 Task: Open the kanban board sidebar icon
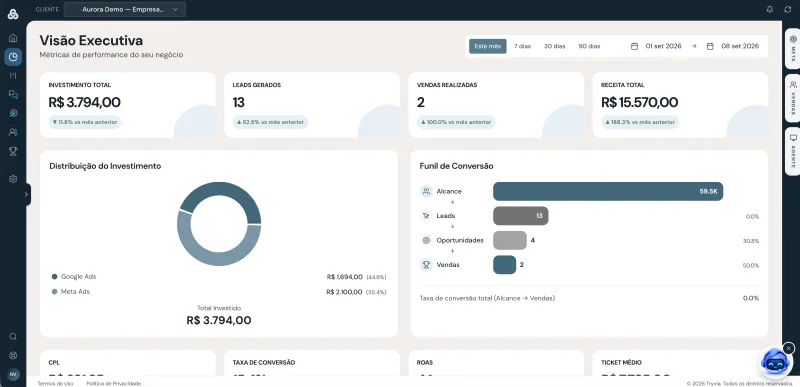pos(13,75)
